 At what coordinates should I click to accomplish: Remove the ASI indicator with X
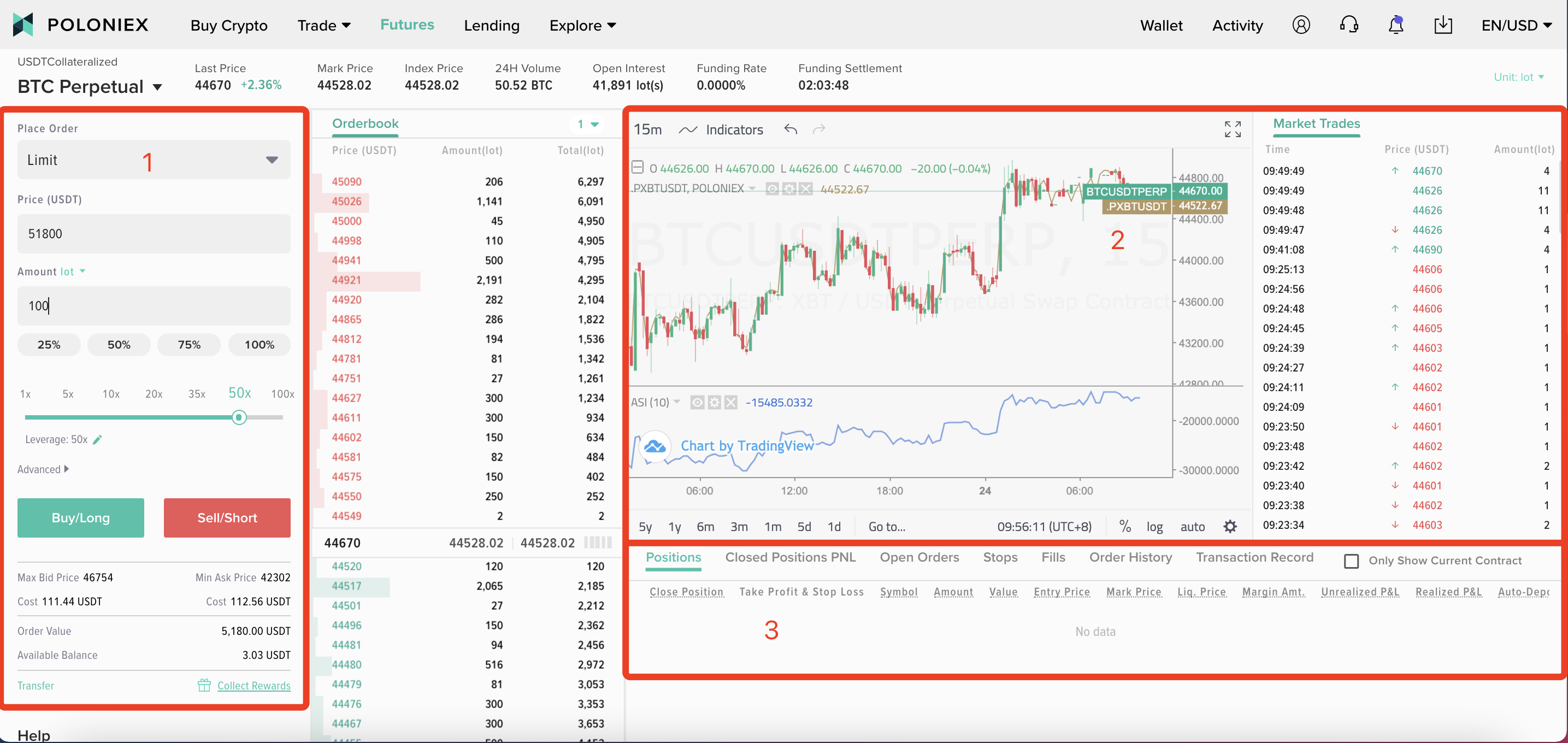coord(731,402)
